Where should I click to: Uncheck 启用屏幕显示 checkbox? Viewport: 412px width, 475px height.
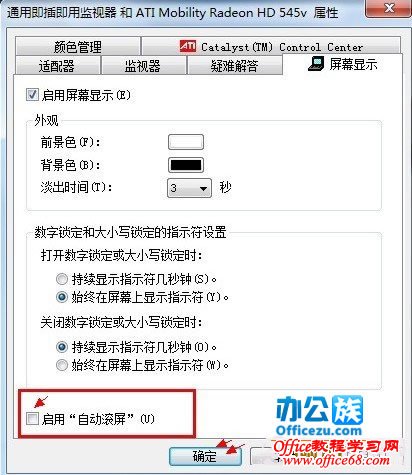point(32,95)
